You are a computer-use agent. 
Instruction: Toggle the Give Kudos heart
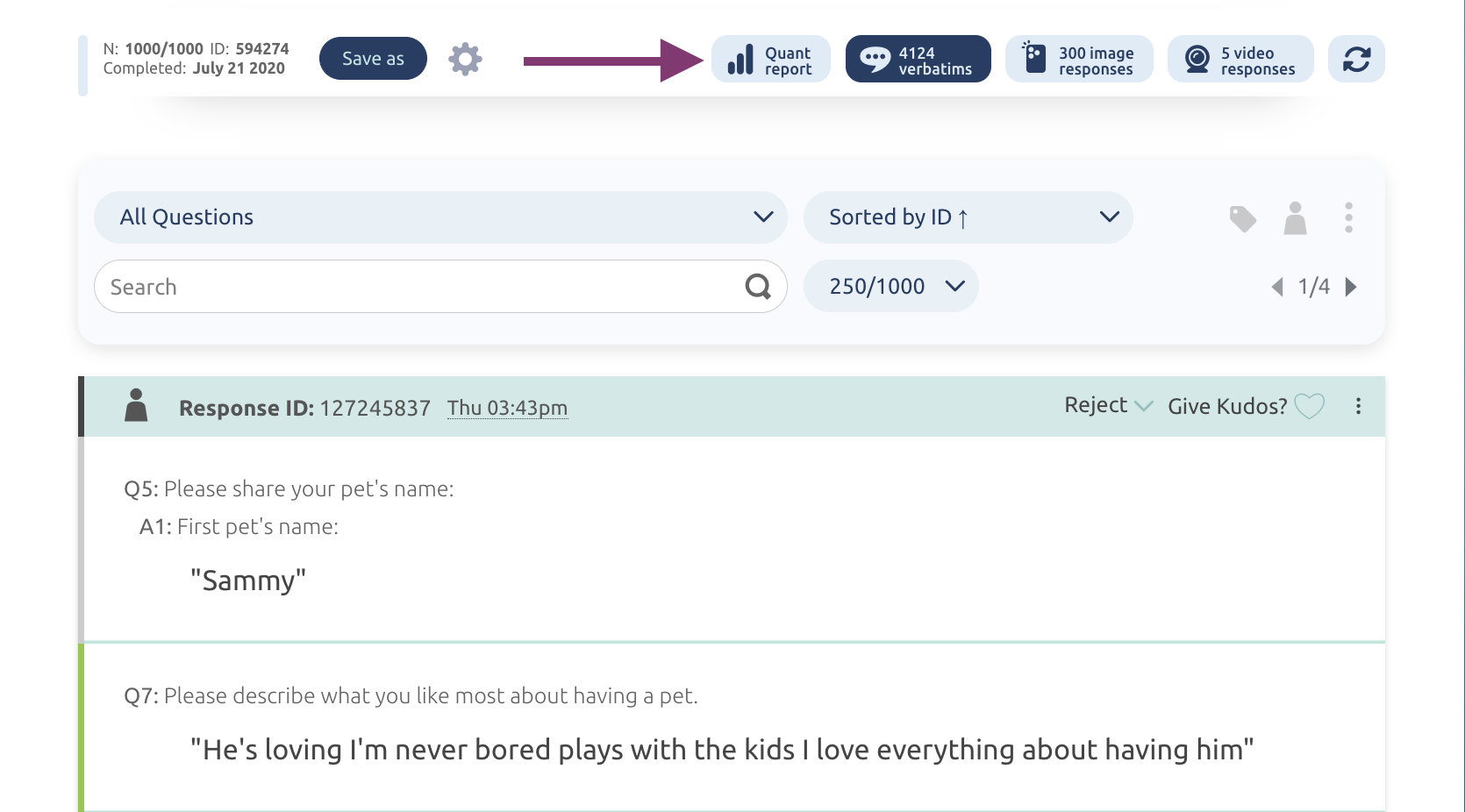tap(1309, 406)
